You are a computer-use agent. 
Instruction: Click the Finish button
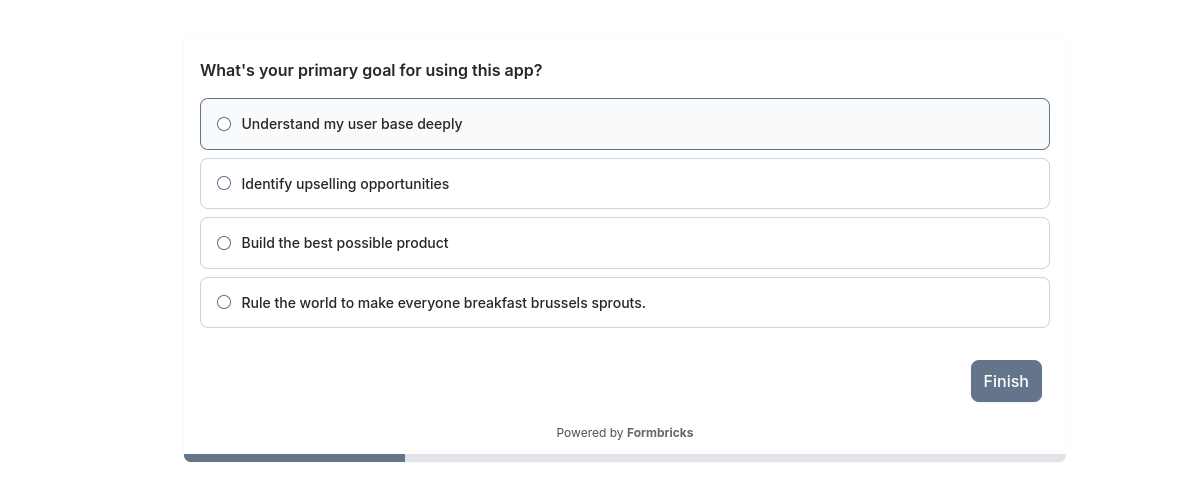point(1006,381)
